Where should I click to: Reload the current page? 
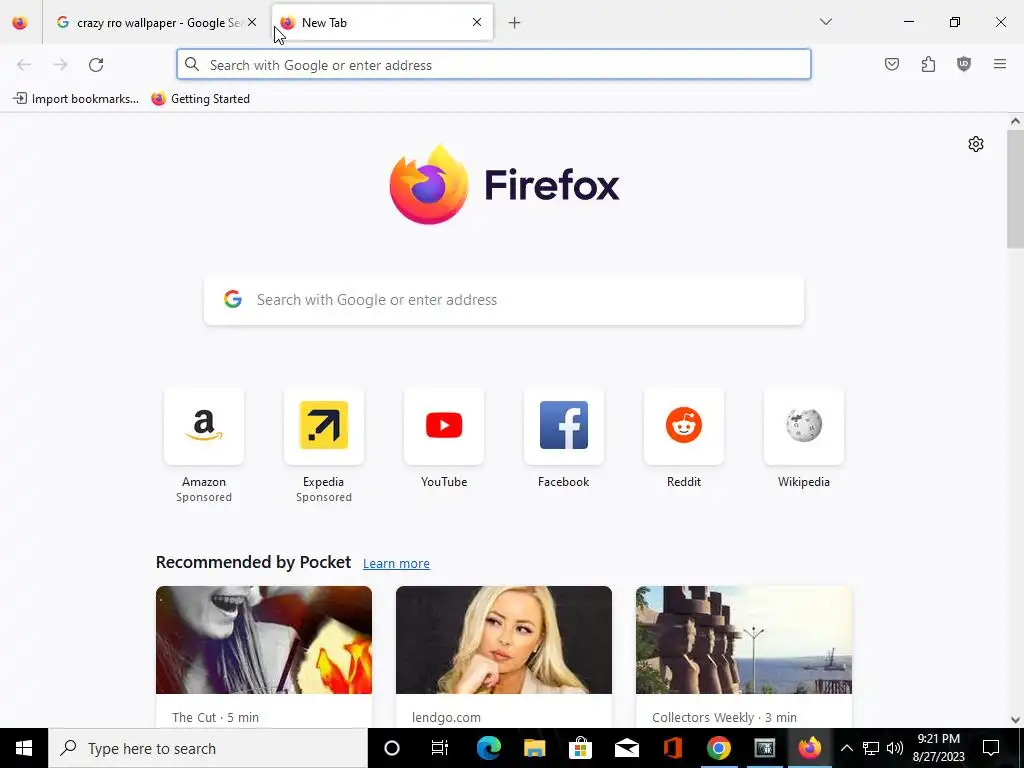coord(96,64)
